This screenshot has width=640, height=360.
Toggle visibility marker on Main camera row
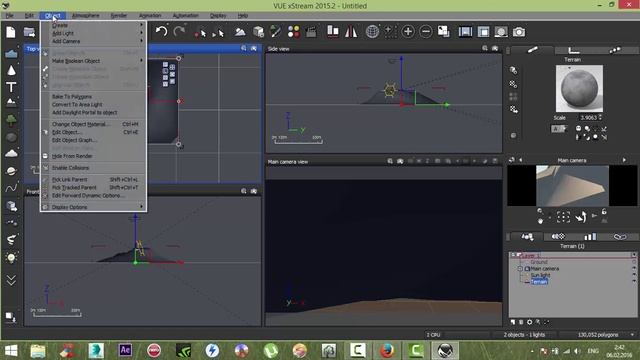point(634,269)
